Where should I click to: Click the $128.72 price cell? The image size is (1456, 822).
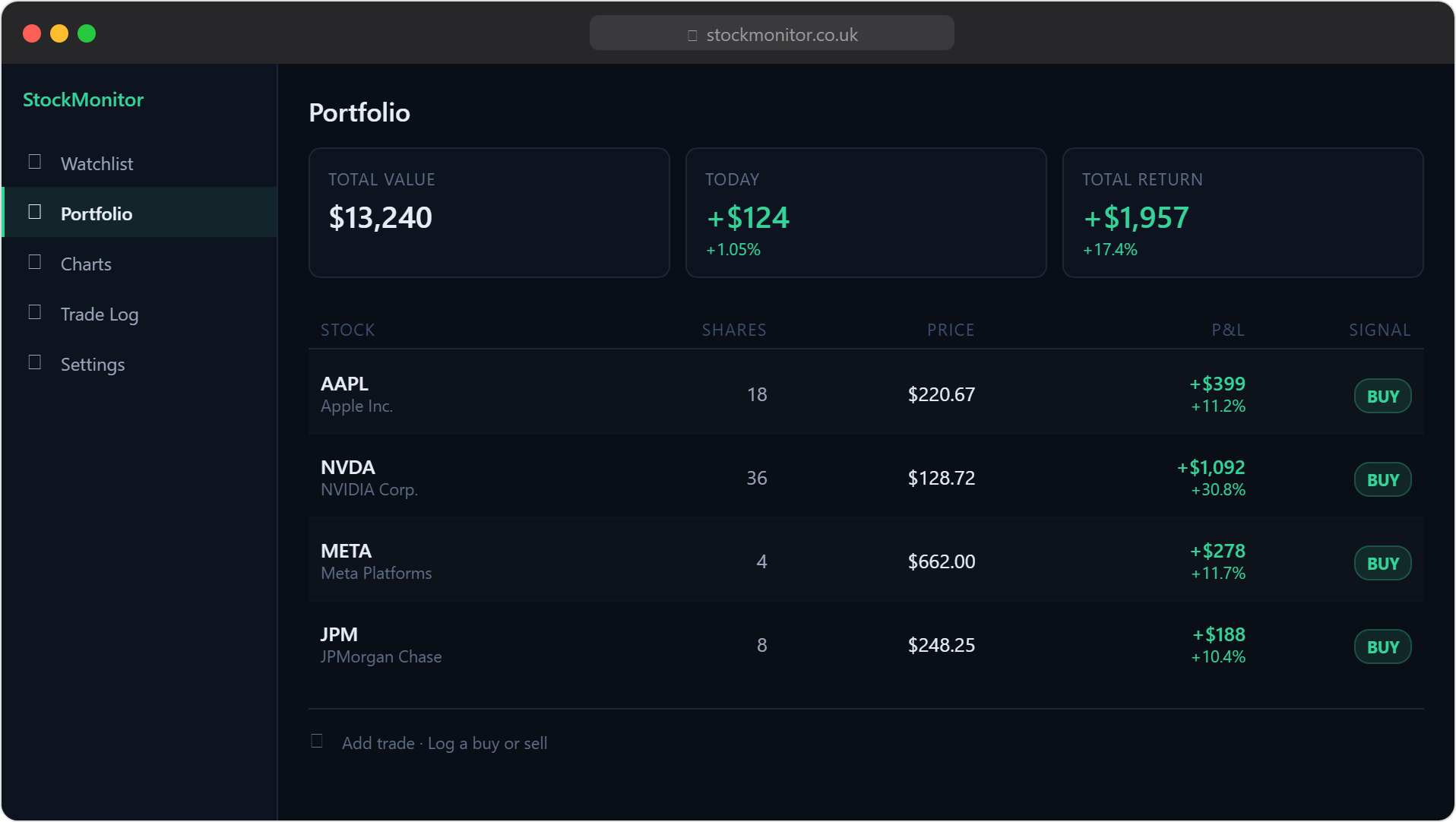pos(942,478)
